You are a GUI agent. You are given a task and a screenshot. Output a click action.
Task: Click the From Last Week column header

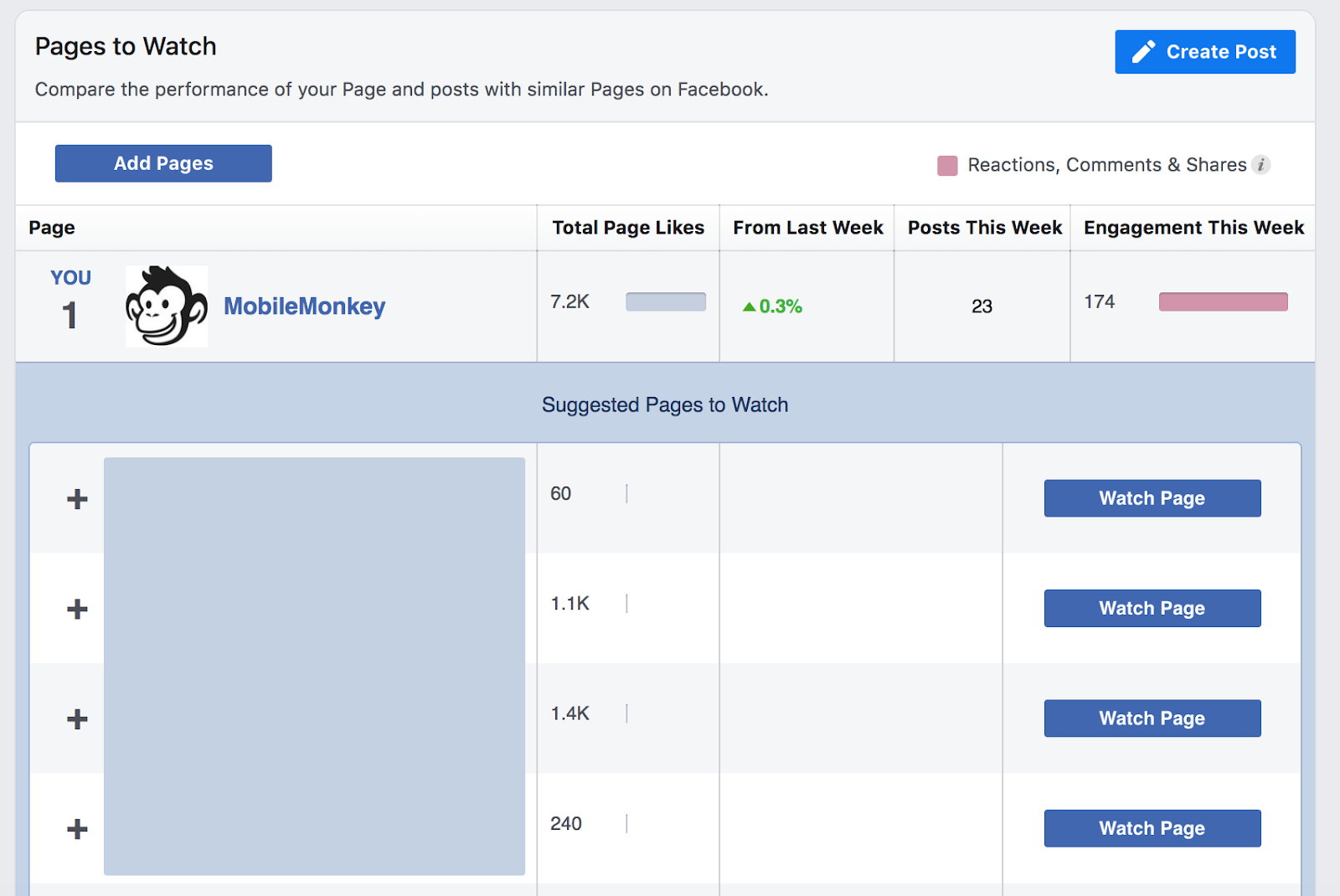(808, 228)
